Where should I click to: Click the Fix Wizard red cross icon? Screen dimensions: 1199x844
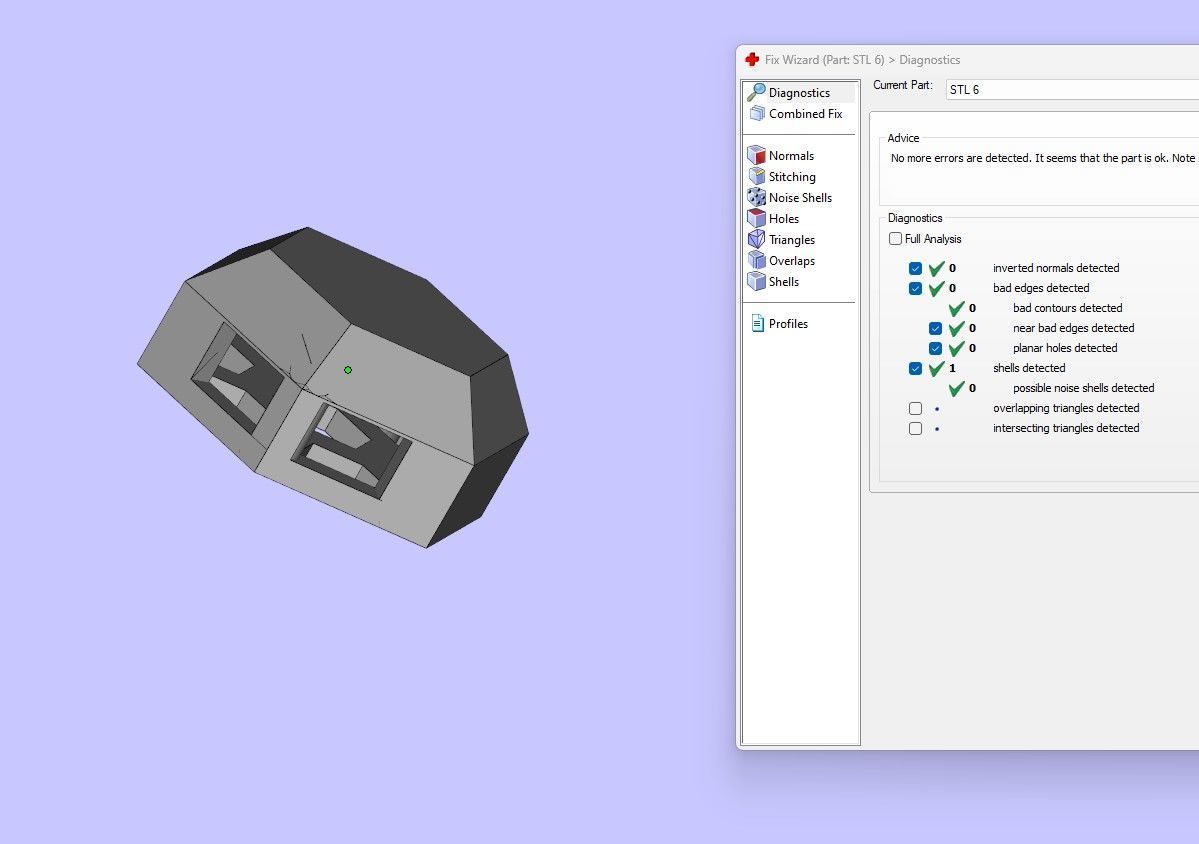[752, 60]
